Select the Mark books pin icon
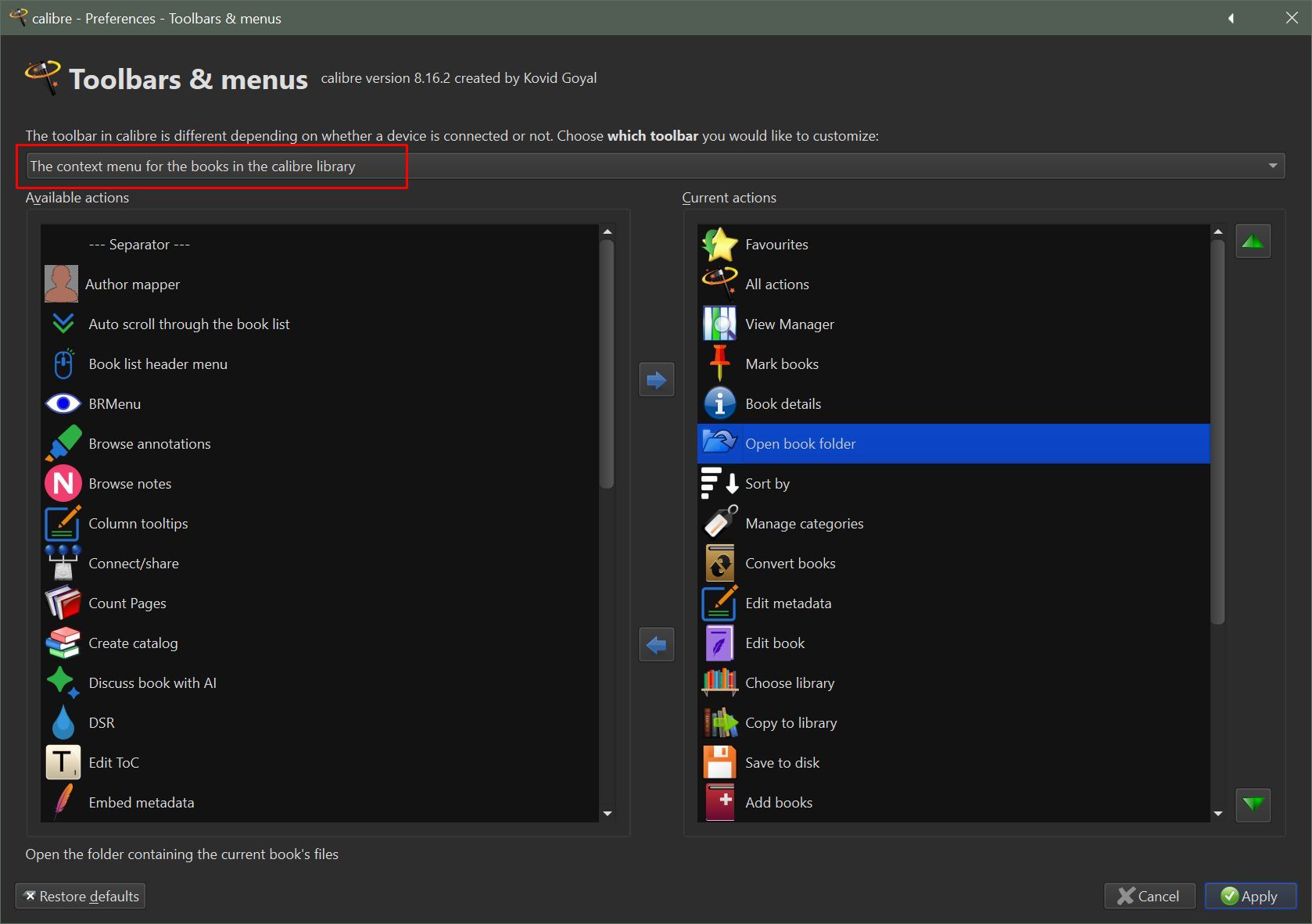This screenshot has height=924, width=1312. [x=720, y=364]
